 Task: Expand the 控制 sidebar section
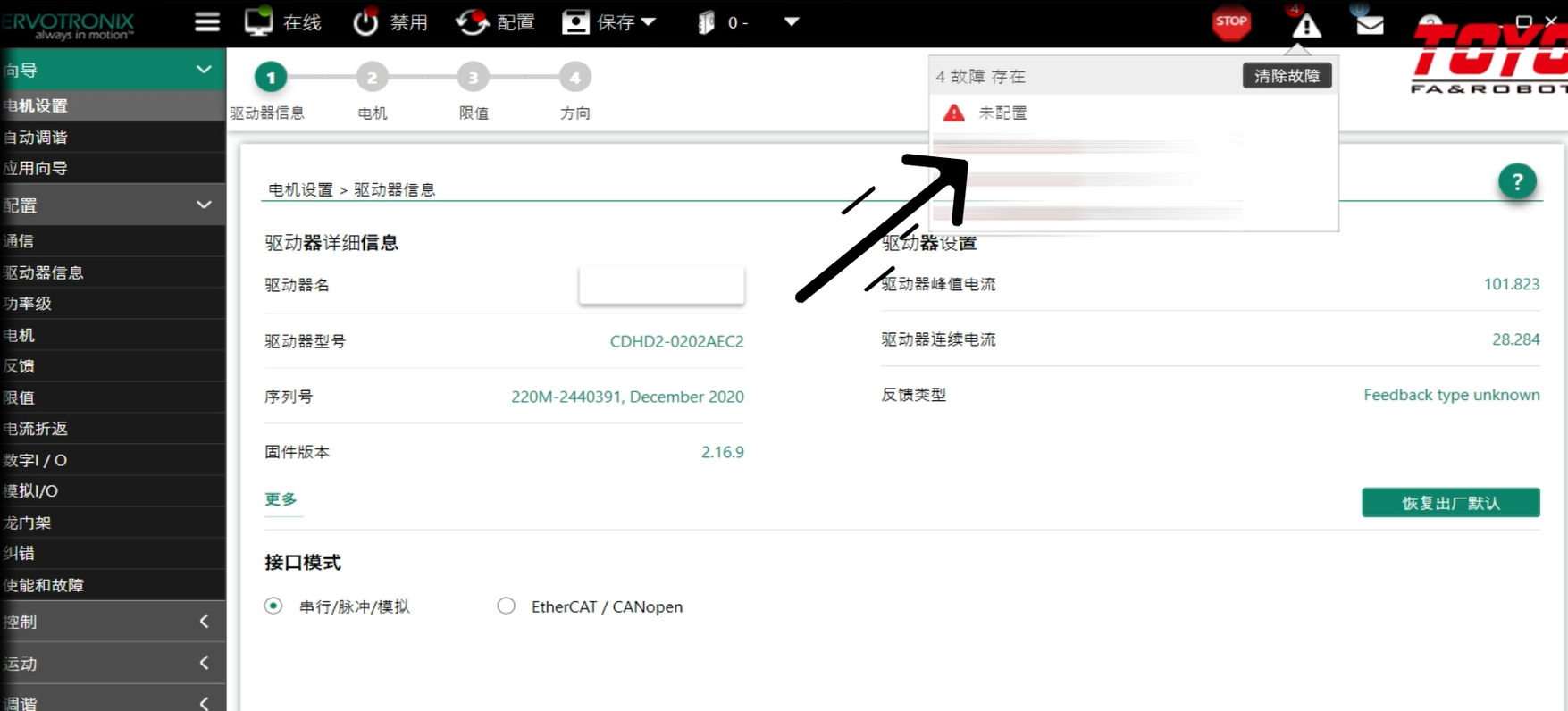click(204, 622)
